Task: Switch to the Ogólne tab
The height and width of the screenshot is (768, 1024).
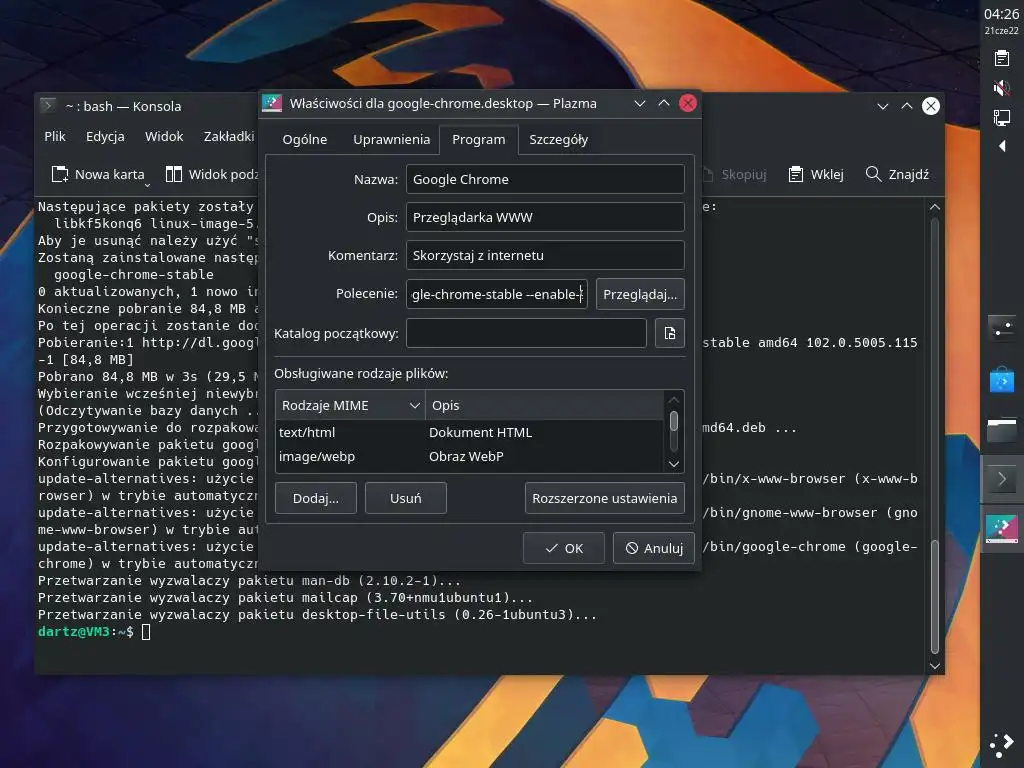Action: pyautogui.click(x=304, y=140)
